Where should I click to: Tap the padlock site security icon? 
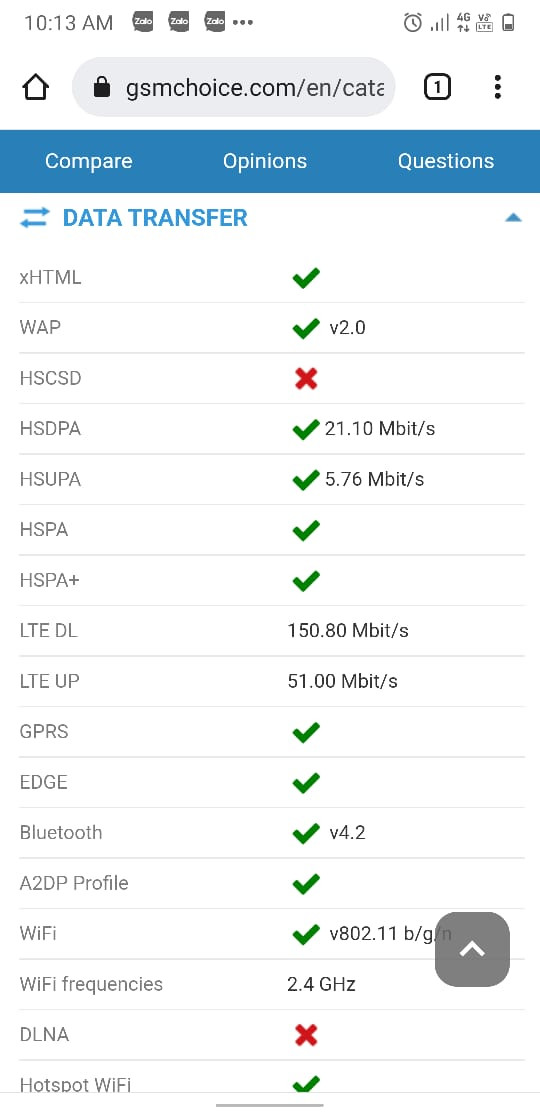(x=102, y=88)
